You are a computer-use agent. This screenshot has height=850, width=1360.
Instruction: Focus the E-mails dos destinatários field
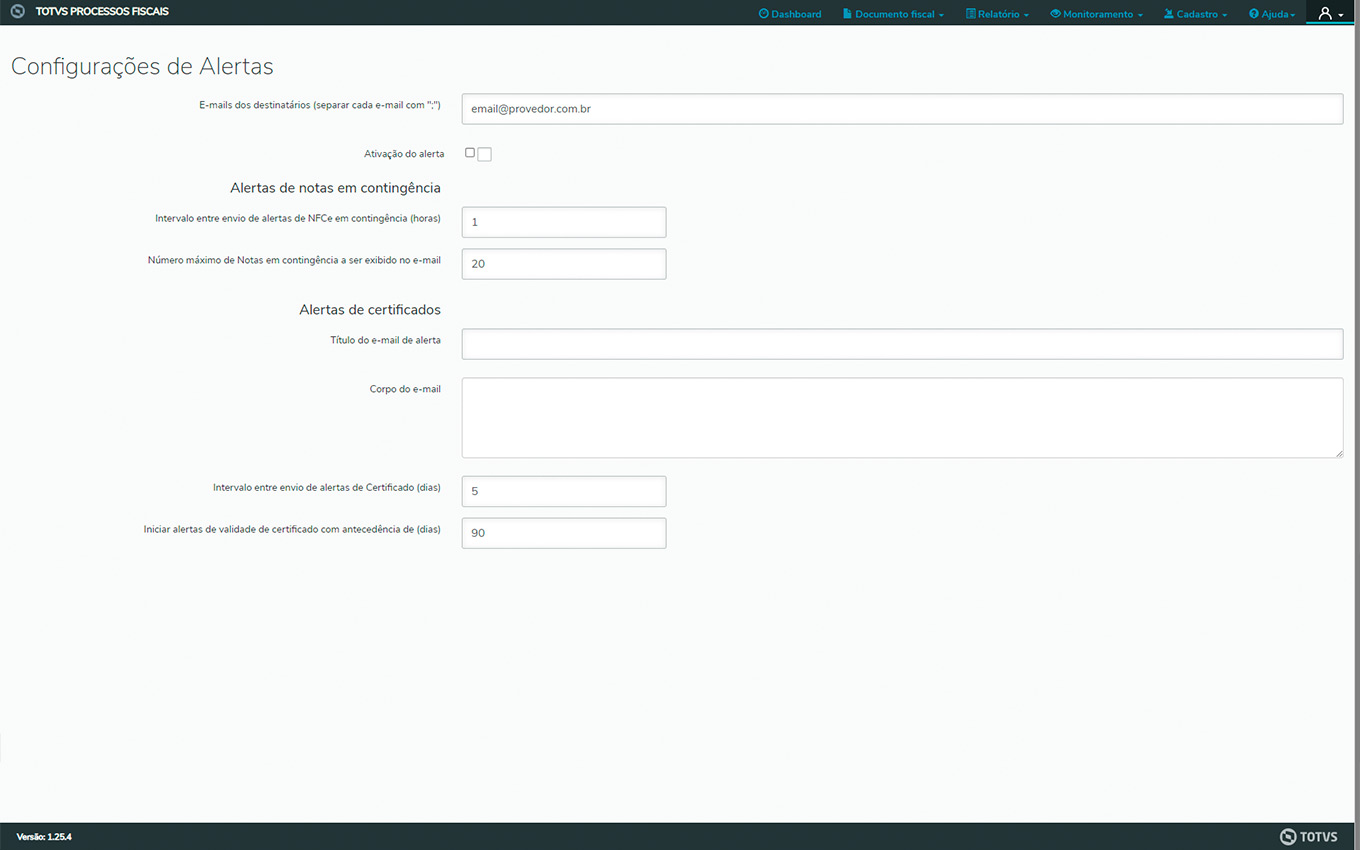coord(901,109)
